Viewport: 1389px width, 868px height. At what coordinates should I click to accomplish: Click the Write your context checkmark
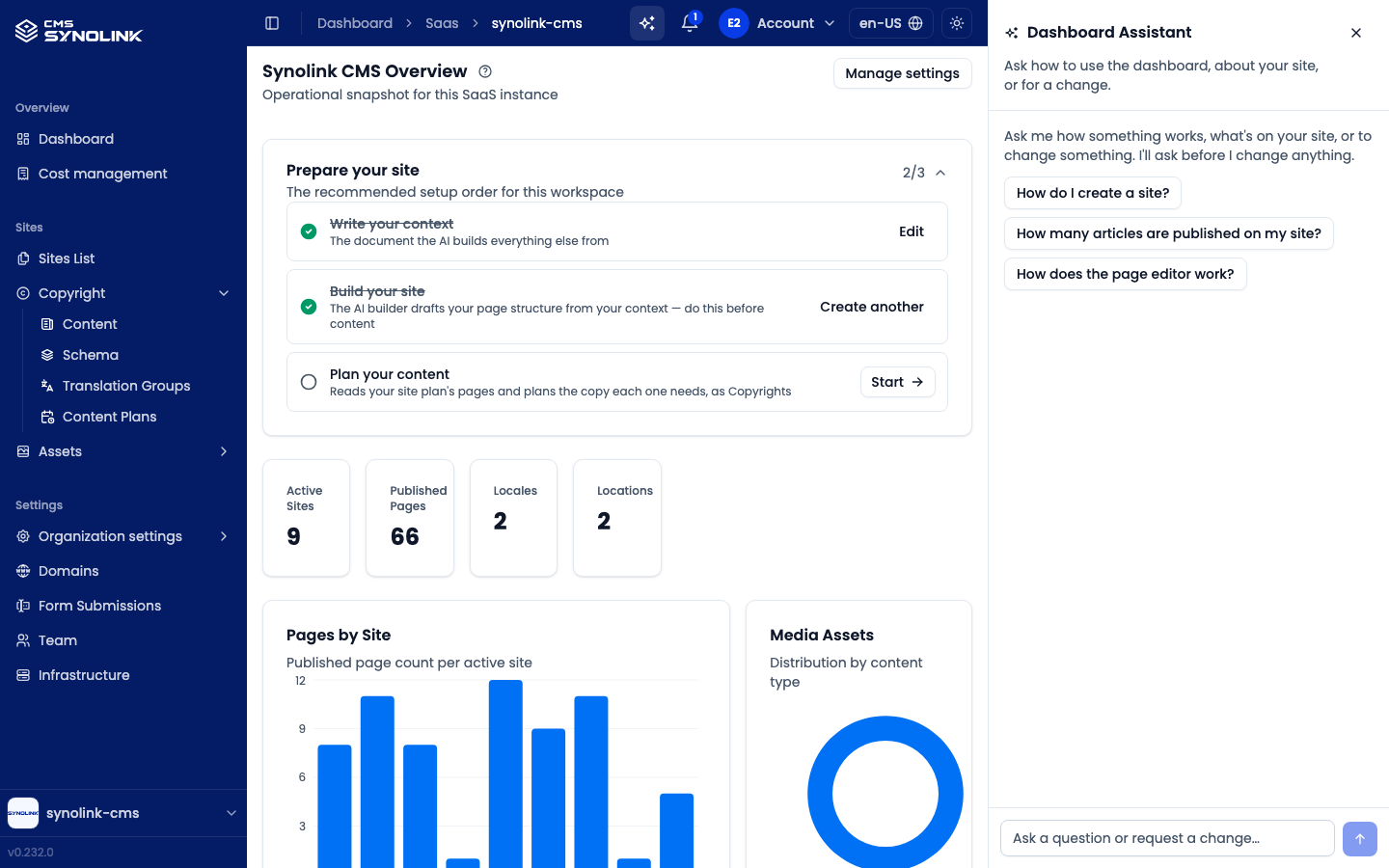[x=309, y=231]
